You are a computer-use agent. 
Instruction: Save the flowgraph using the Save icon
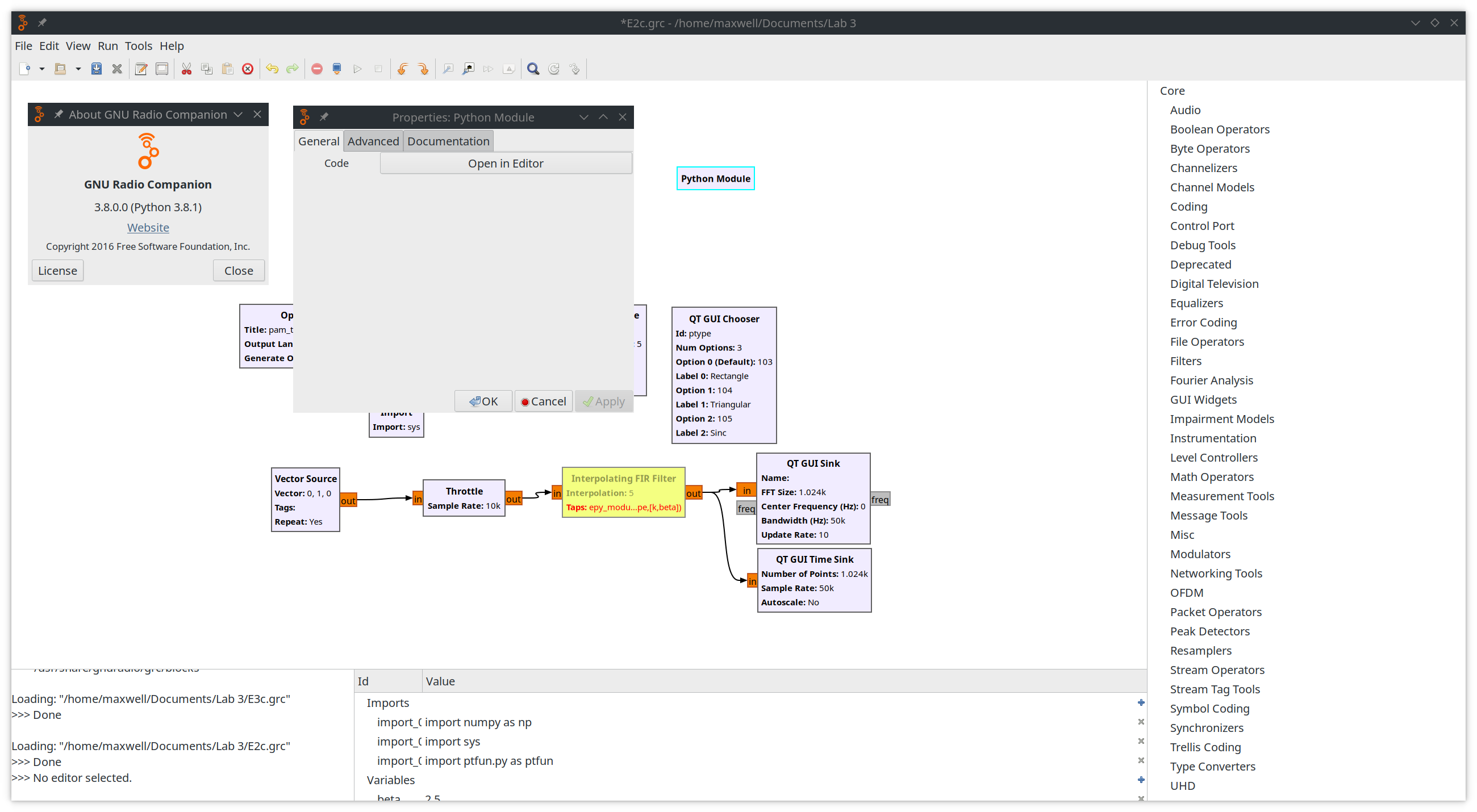tap(98, 69)
